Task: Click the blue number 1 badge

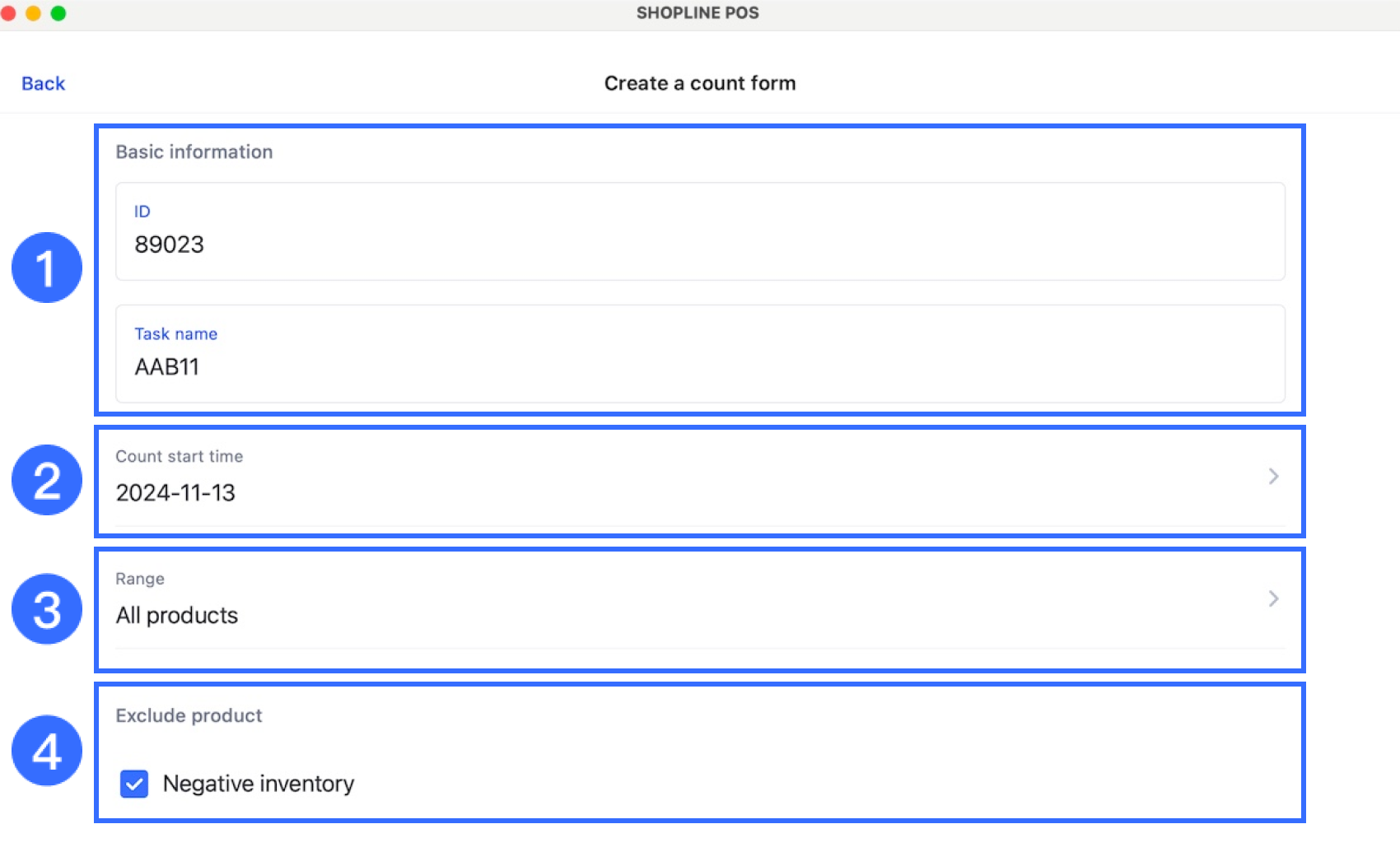Action: [47, 268]
